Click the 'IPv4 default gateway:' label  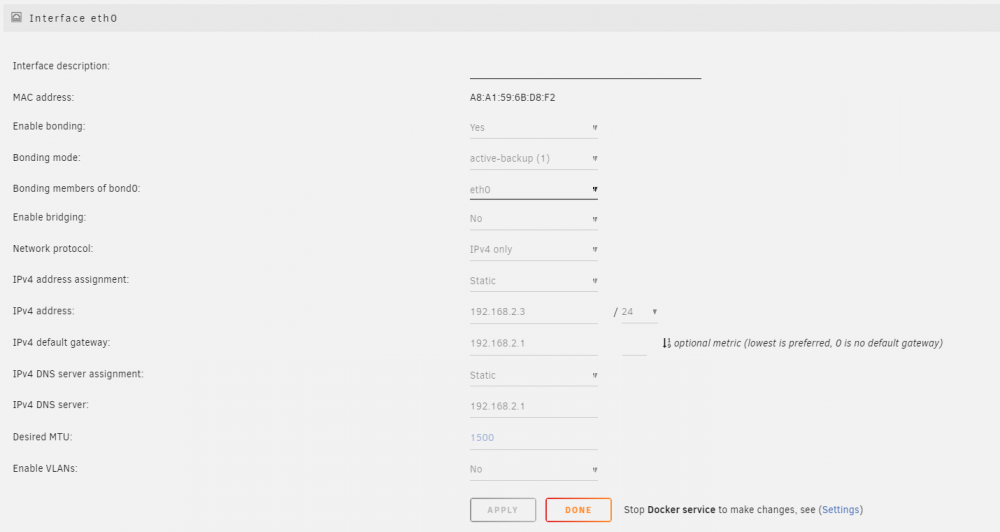coord(61,343)
